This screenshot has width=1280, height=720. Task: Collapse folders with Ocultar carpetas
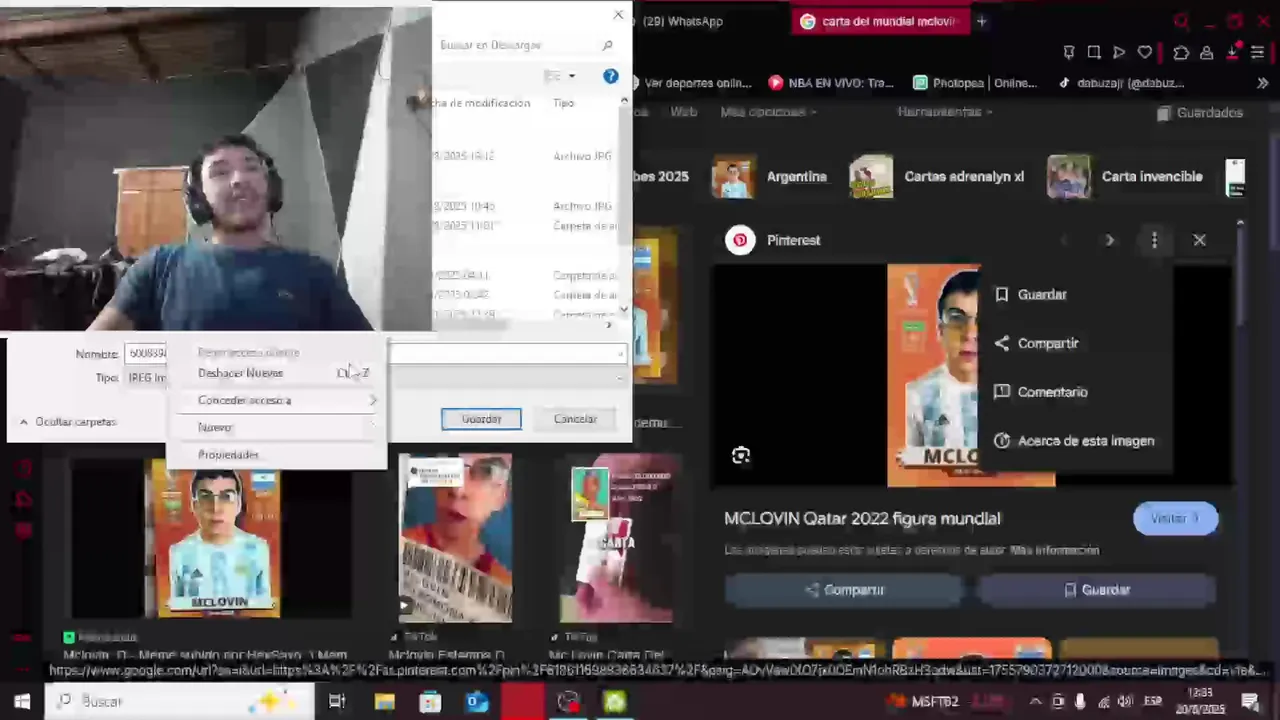[x=67, y=422]
